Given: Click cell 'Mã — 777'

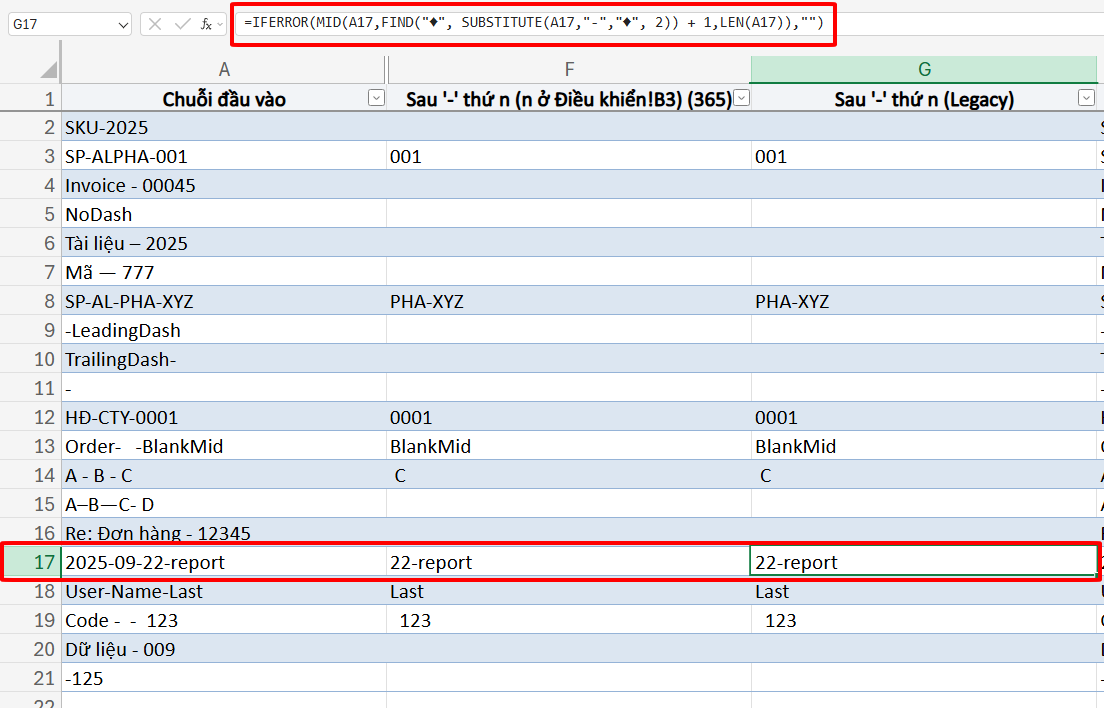Looking at the screenshot, I should (224, 272).
